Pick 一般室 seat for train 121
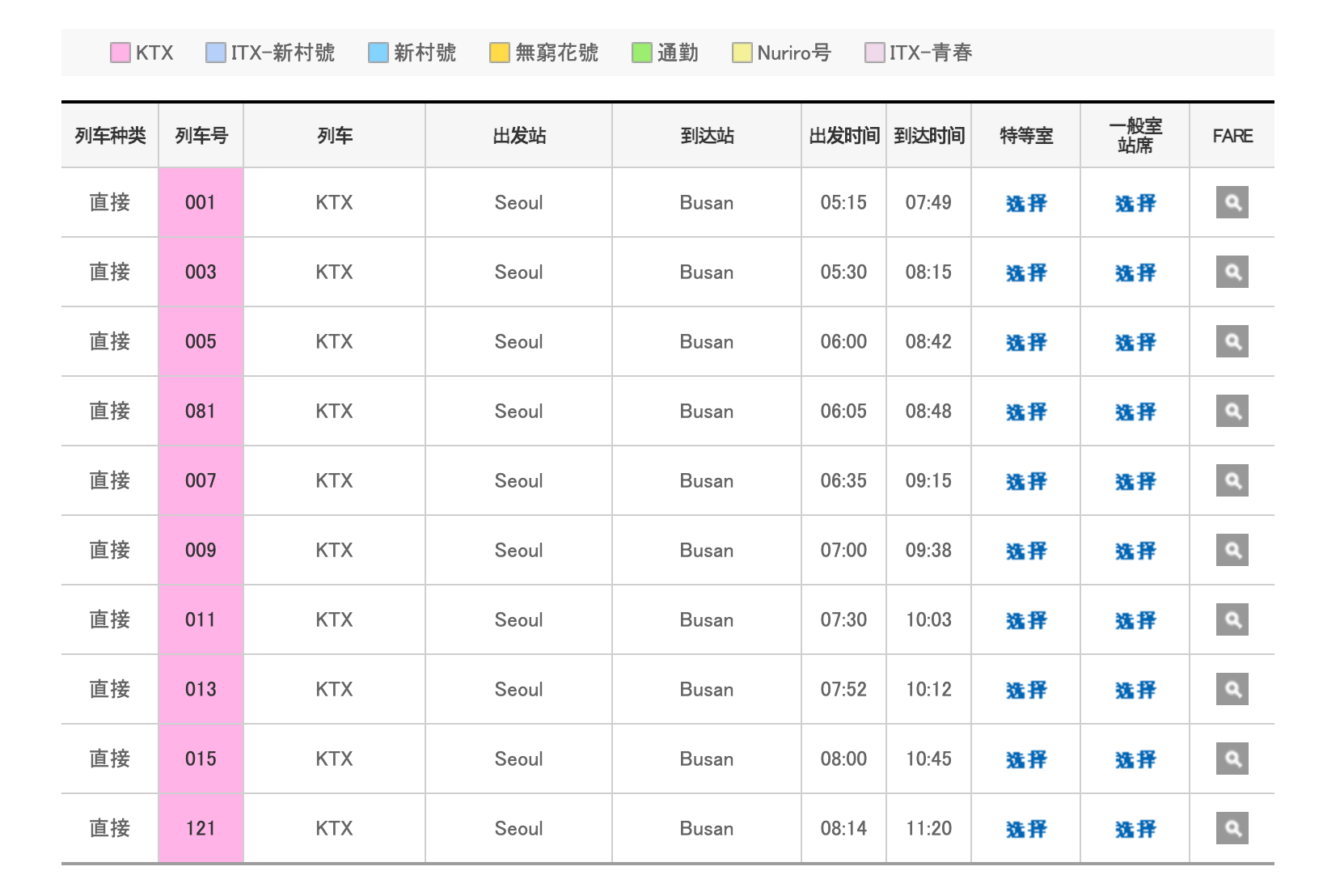Viewport: 1323px width, 896px height. click(1135, 829)
